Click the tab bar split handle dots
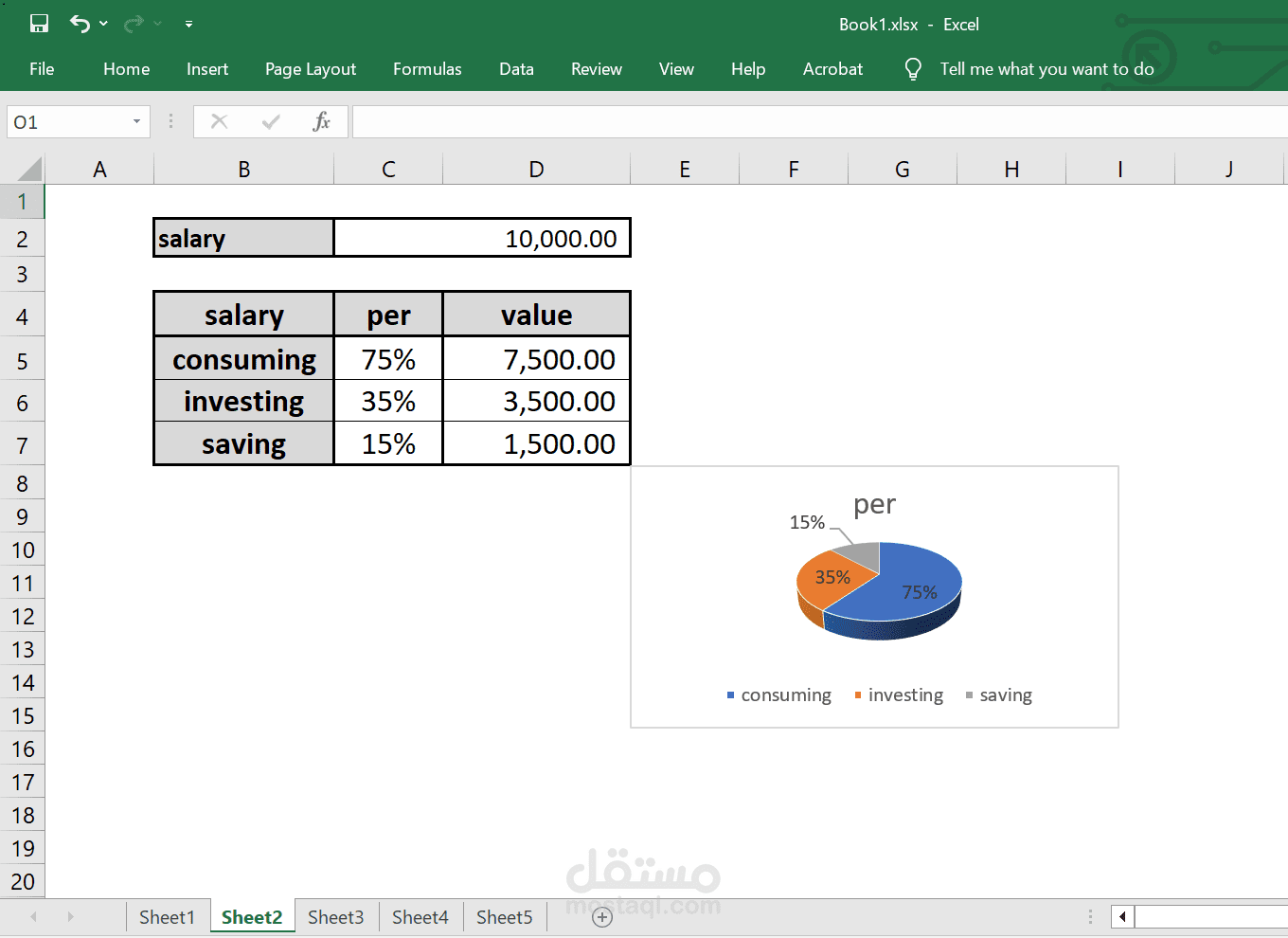The height and width of the screenshot is (938, 1288). (x=1090, y=917)
